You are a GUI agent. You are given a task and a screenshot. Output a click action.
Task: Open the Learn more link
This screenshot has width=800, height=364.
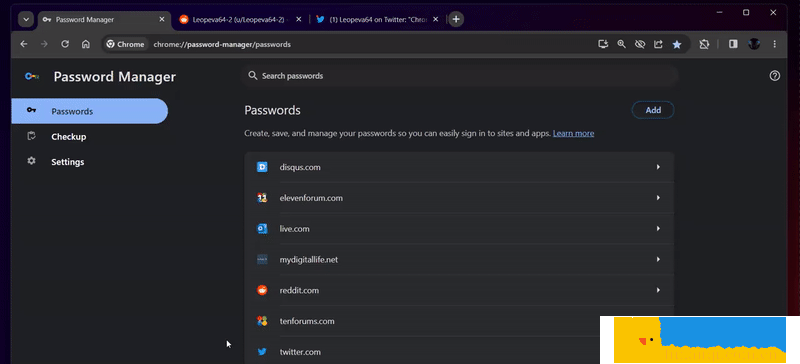click(x=573, y=133)
